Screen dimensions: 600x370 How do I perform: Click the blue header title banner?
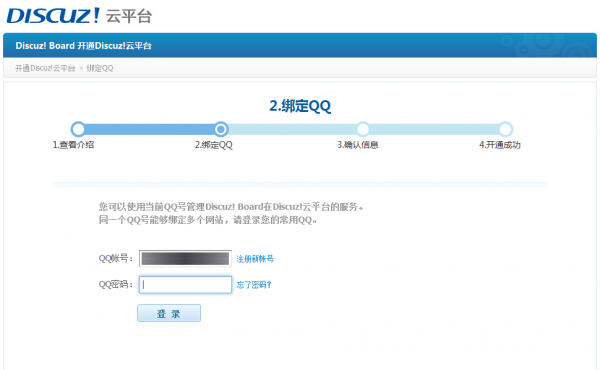(300, 46)
